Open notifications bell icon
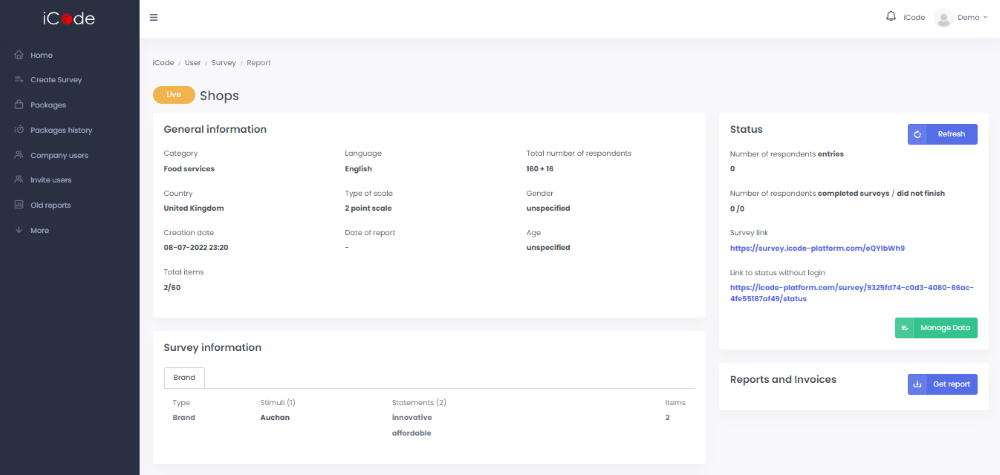This screenshot has width=1000, height=475. click(x=891, y=16)
